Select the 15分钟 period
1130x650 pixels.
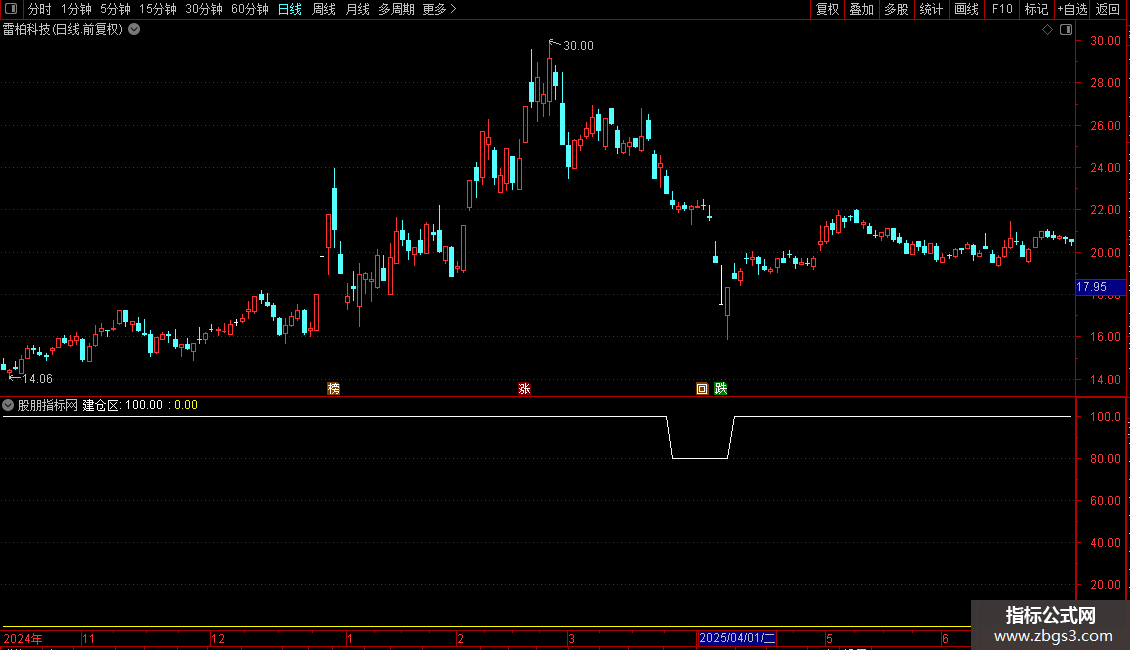point(157,9)
